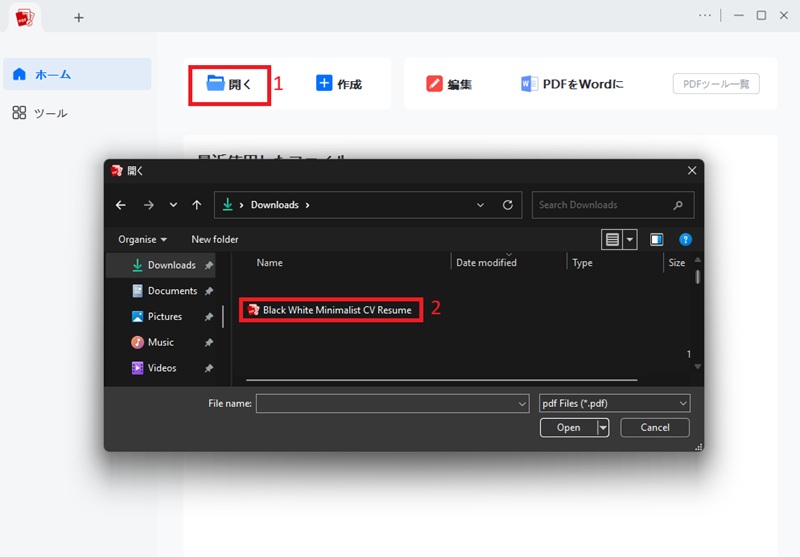Select Black White Minimalist CV Resume file

(x=331, y=310)
